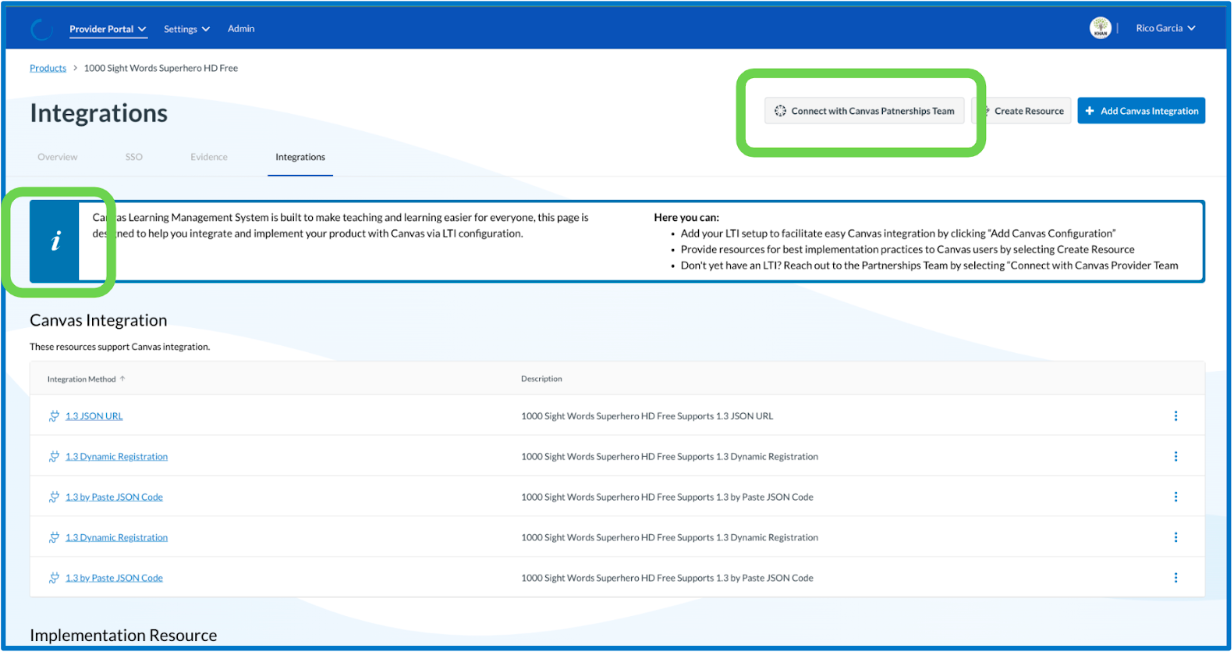This screenshot has width=1232, height=653.
Task: Switch to the Overview tab
Action: tap(57, 157)
